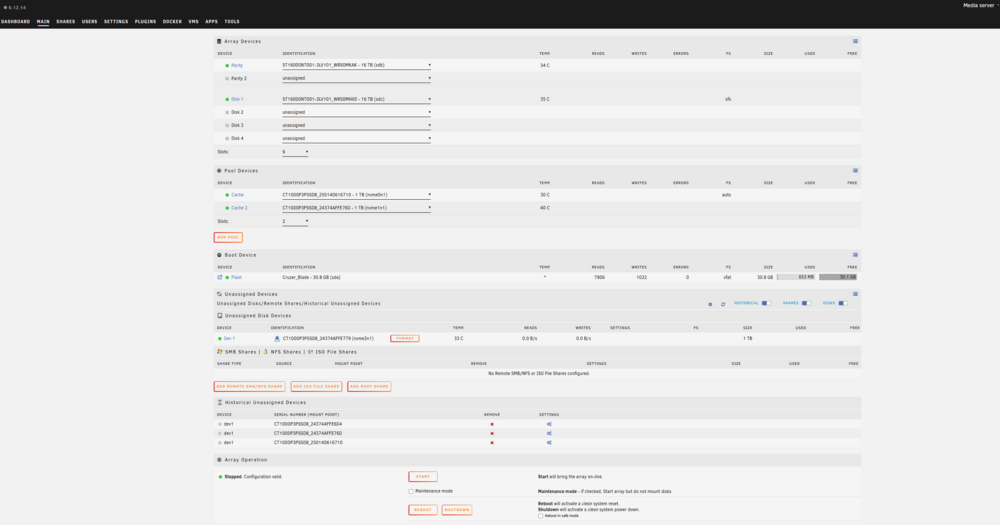Viewport: 1000px width, 525px height.
Task: Click Disk 1 green status indicator
Action: tap(227, 100)
